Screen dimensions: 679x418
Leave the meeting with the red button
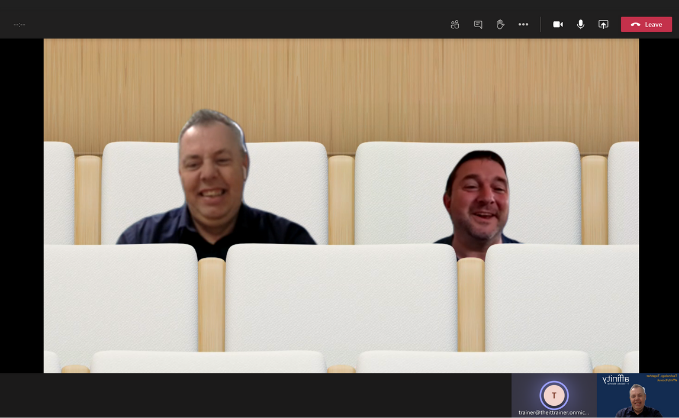pyautogui.click(x=647, y=25)
